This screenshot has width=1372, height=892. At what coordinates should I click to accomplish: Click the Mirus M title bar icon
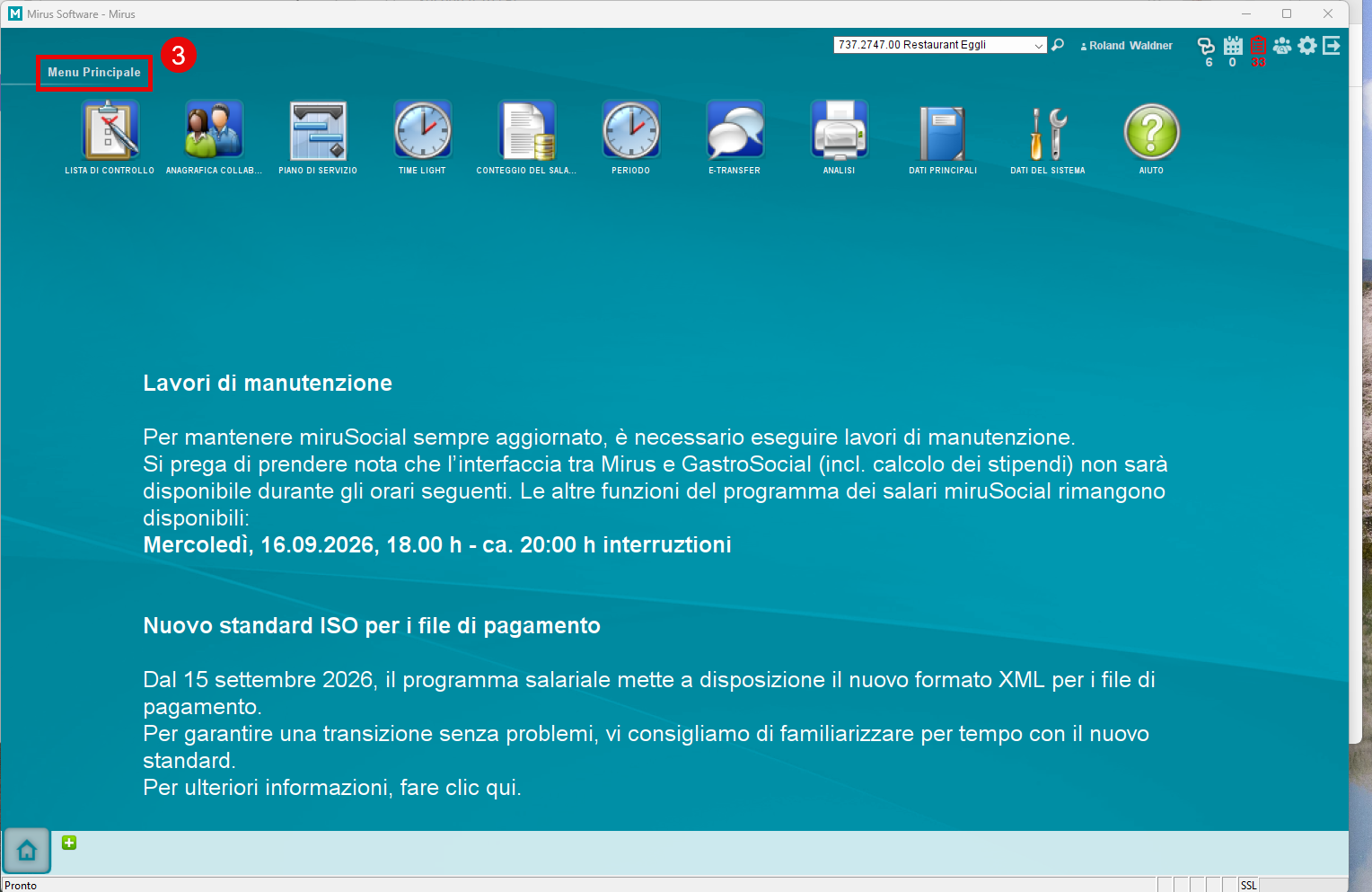(14, 13)
